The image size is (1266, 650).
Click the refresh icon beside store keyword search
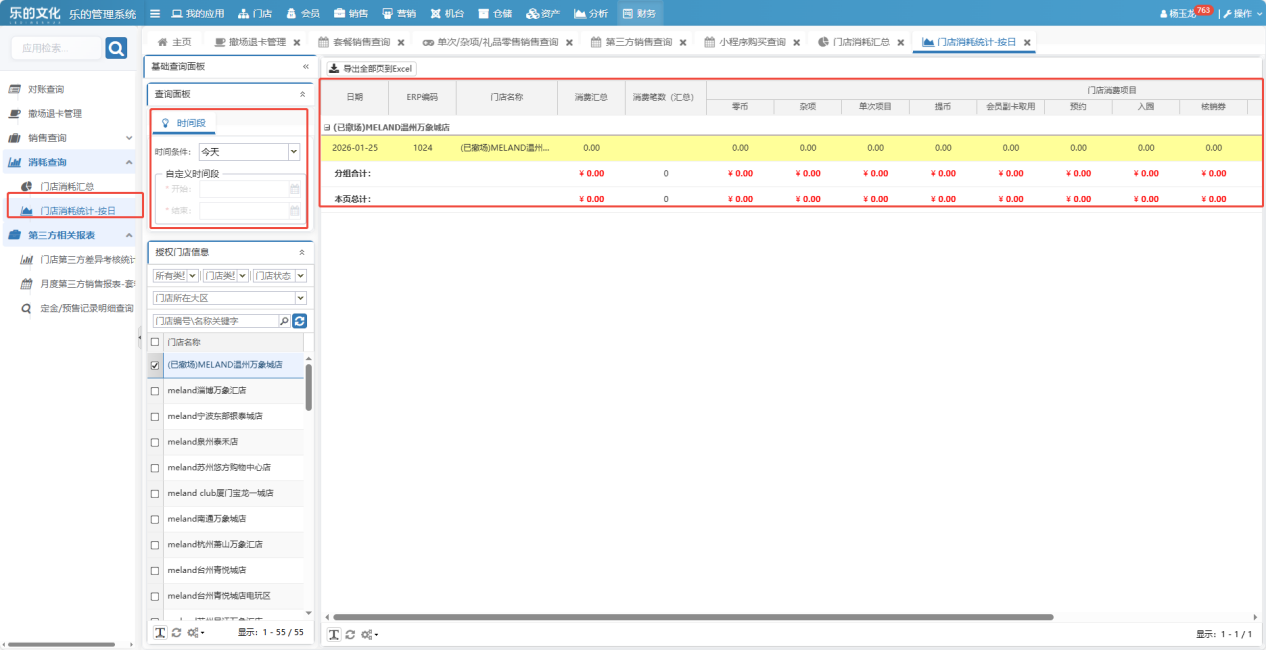[299, 321]
